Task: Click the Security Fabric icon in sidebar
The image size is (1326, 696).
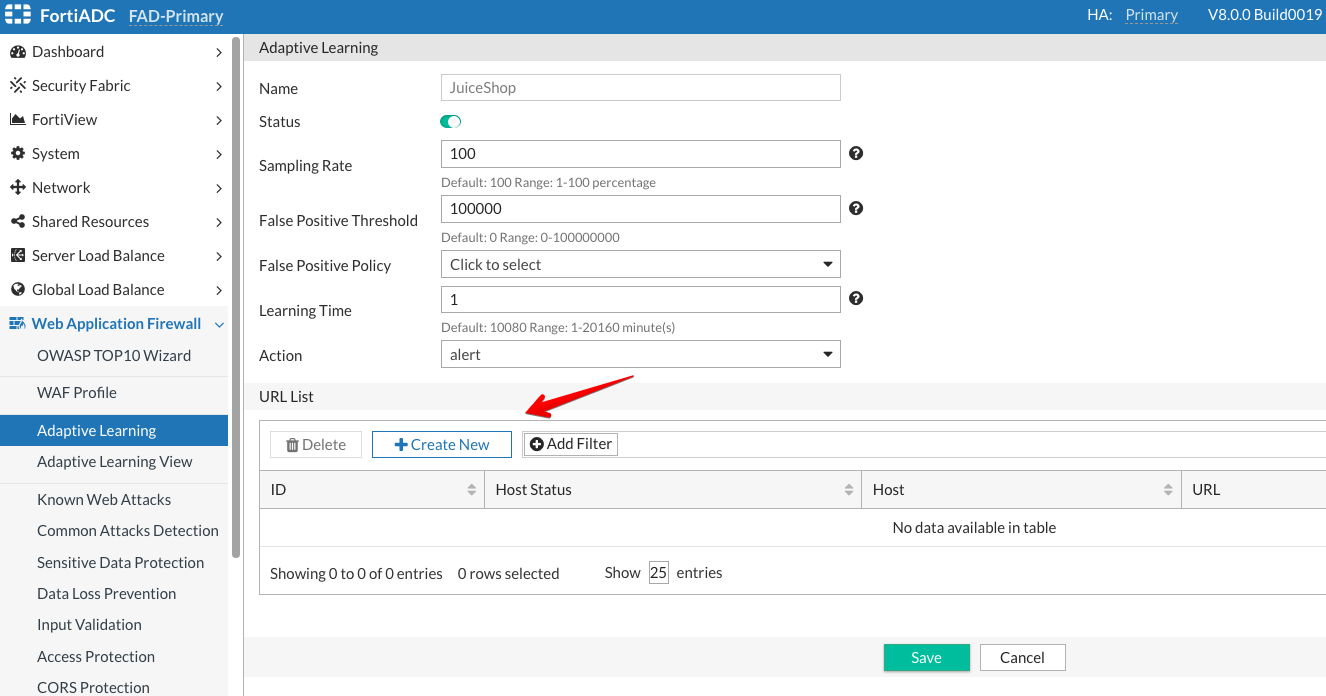Action: tap(17, 86)
